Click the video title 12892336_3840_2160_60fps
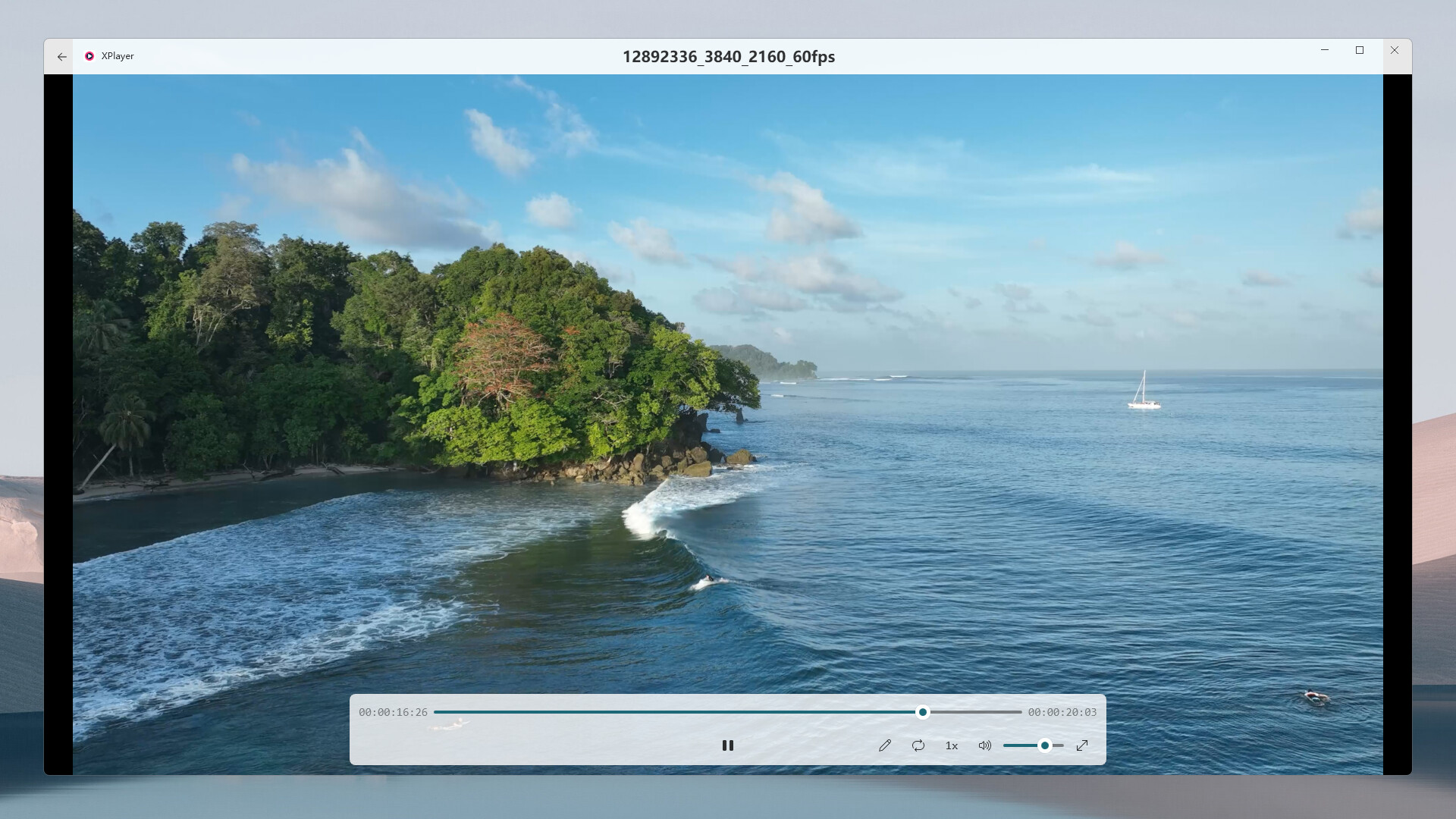Screen dimensions: 1456x819 tap(729, 57)
